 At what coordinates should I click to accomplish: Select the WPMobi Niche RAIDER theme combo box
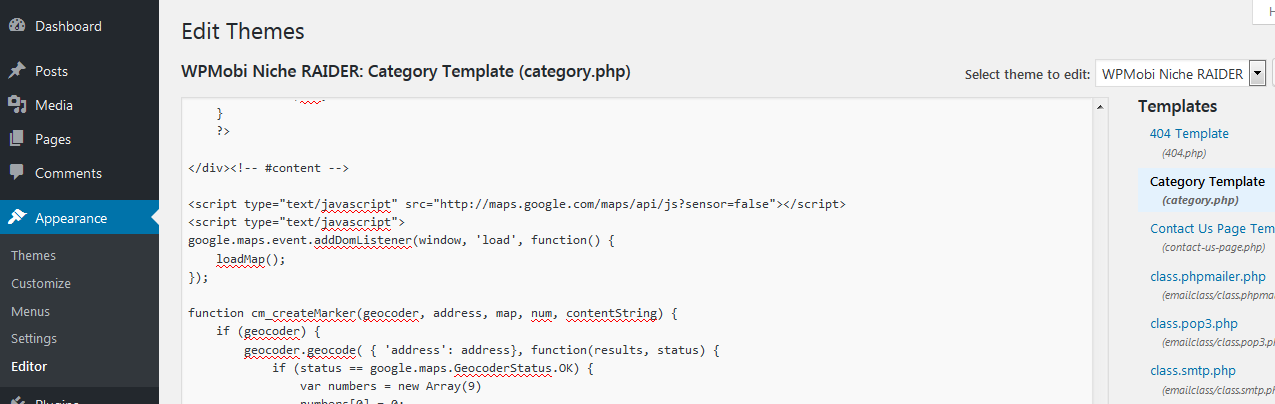pyautogui.click(x=1171, y=74)
